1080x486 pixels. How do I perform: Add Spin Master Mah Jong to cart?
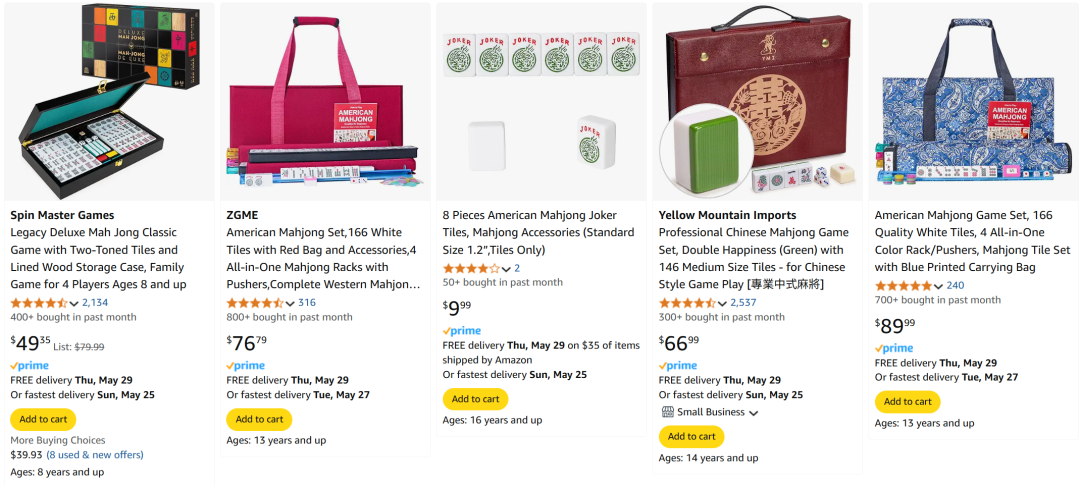[43, 419]
